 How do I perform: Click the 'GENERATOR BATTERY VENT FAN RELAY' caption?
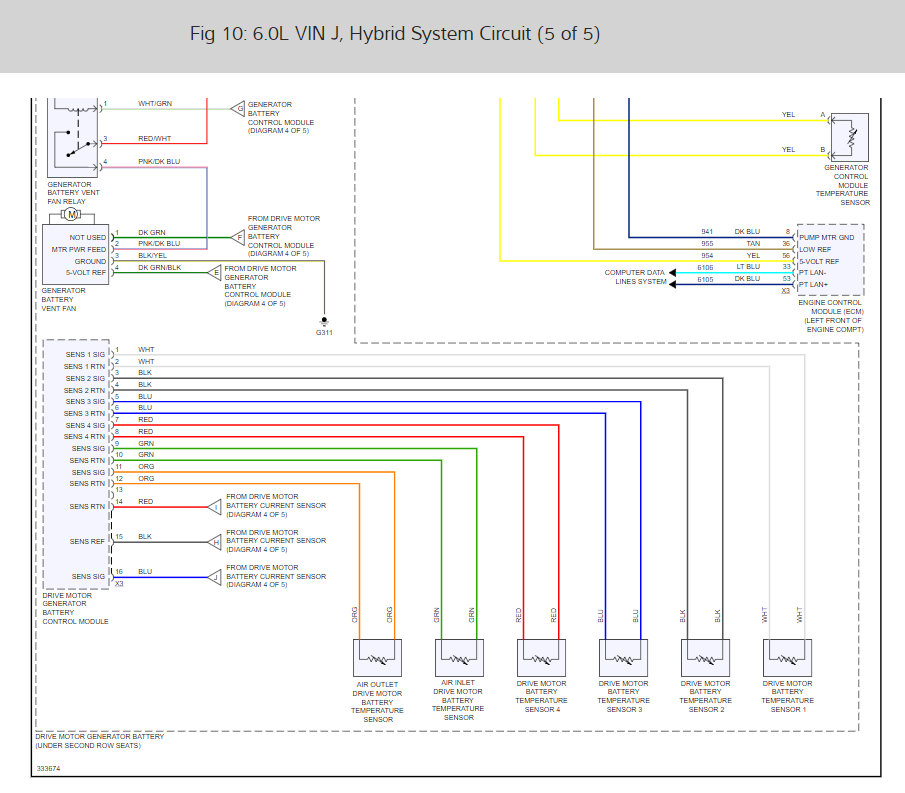pos(73,193)
